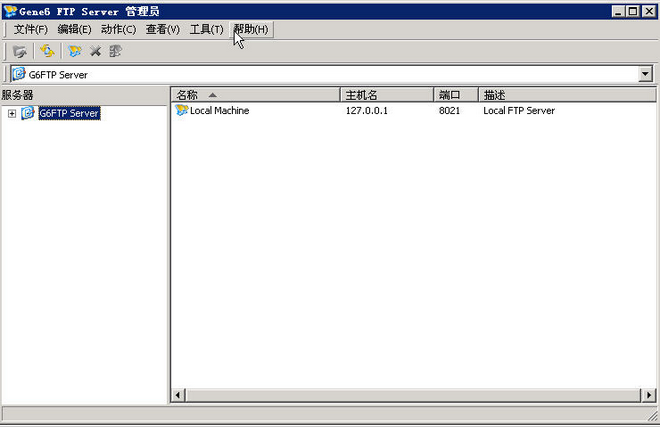The image size is (660, 427).
Task: Click the yellow refresh arrows toolbar icon
Action: 47,51
